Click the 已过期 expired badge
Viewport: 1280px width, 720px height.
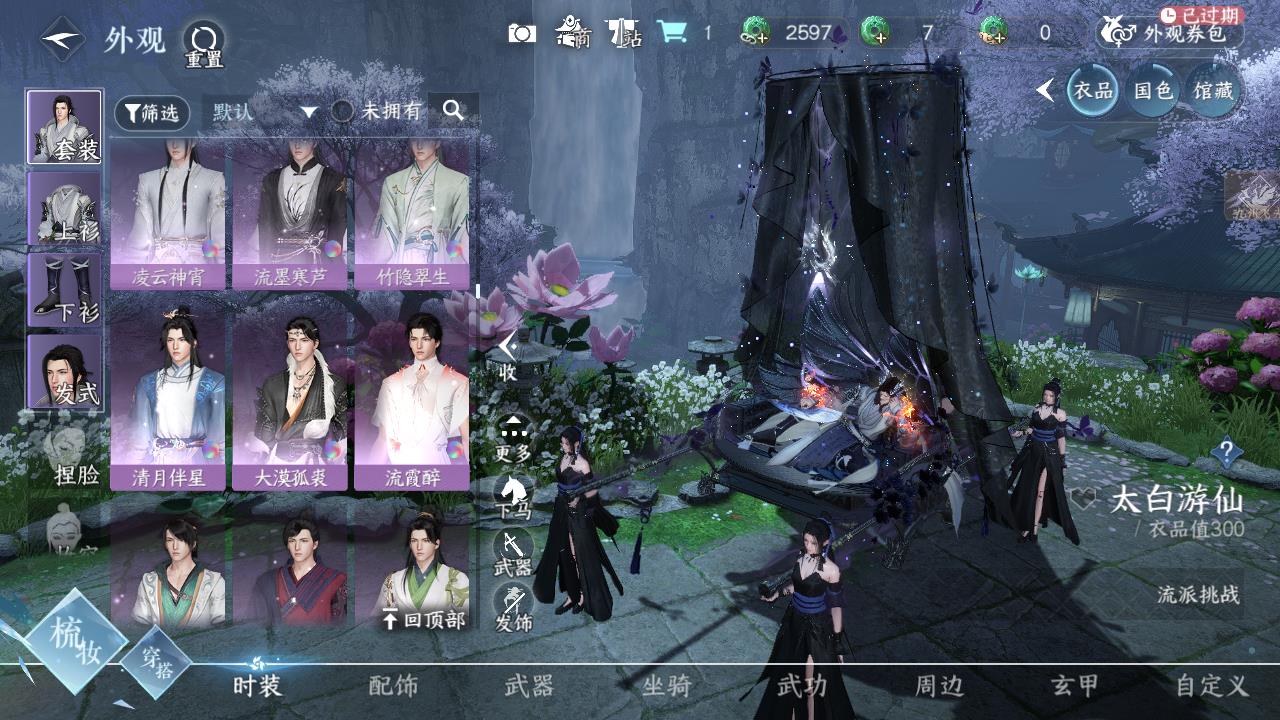1202,15
